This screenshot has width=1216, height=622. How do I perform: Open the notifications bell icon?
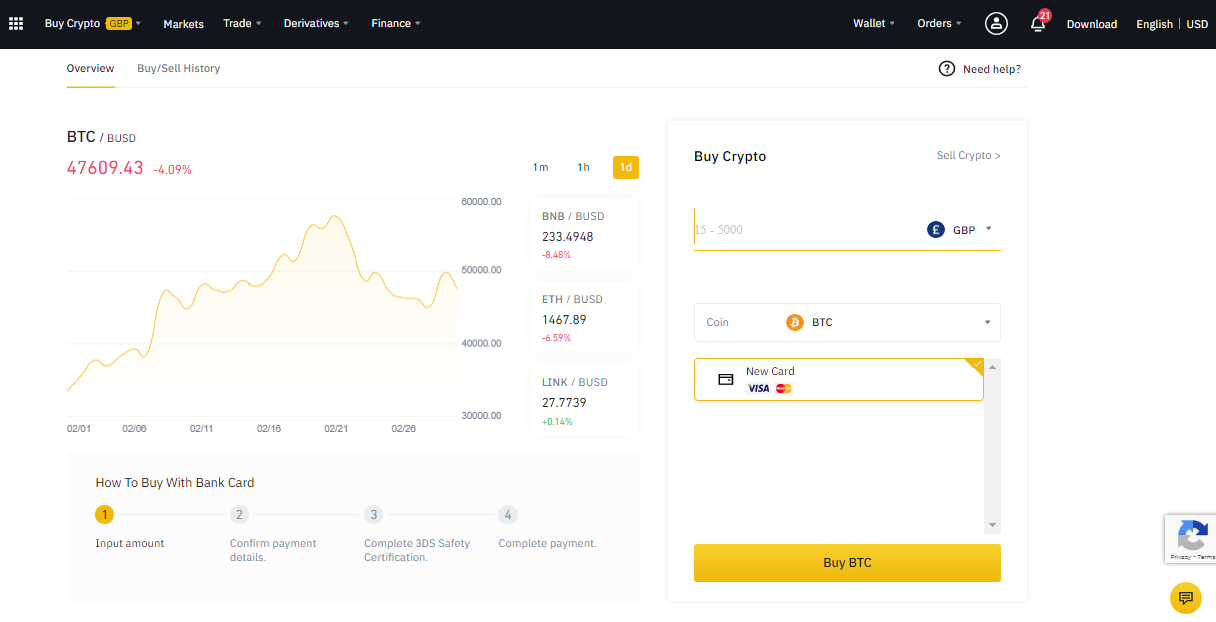tap(1038, 24)
